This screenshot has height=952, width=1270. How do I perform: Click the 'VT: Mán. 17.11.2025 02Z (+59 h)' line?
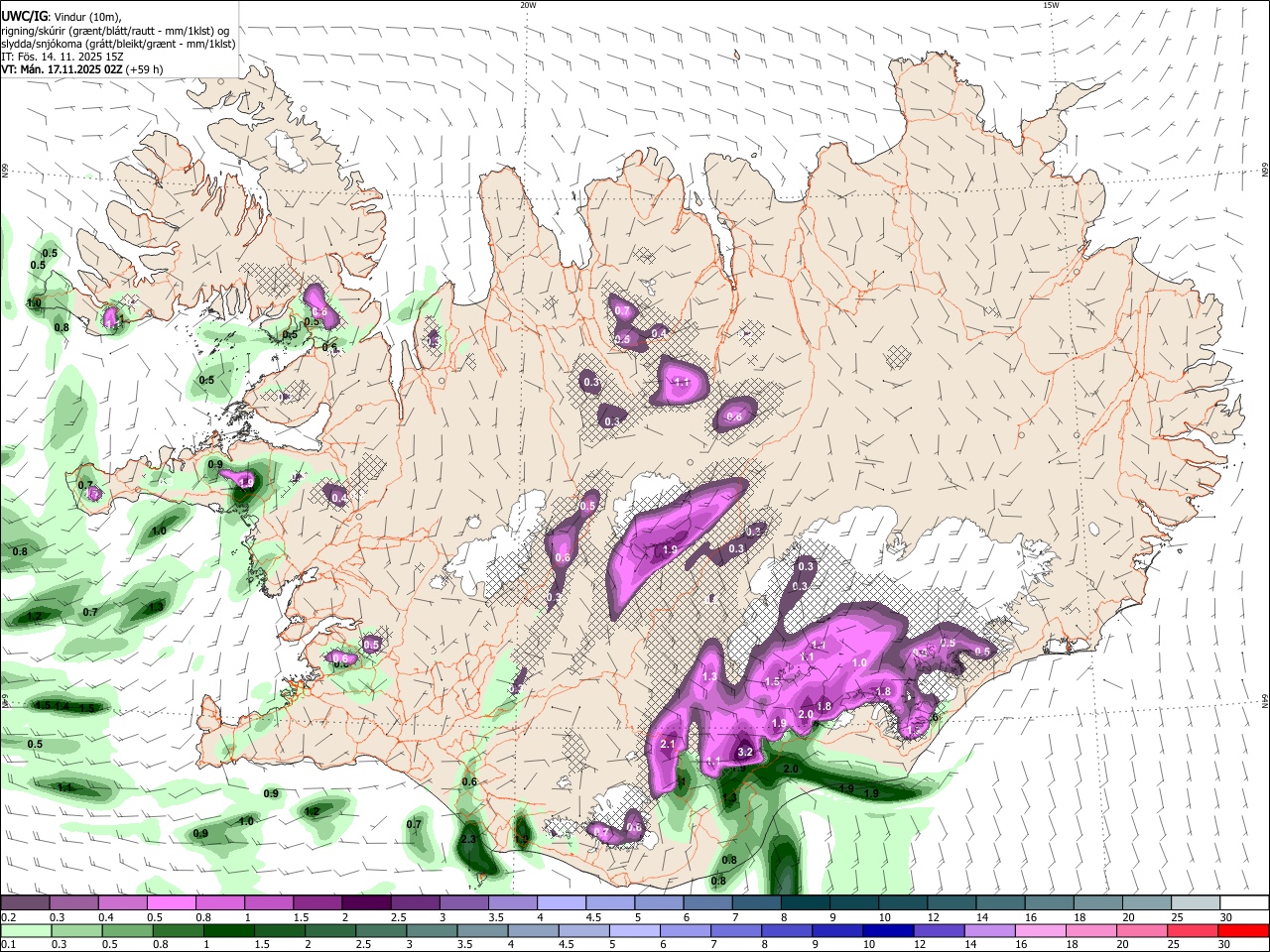(82, 69)
